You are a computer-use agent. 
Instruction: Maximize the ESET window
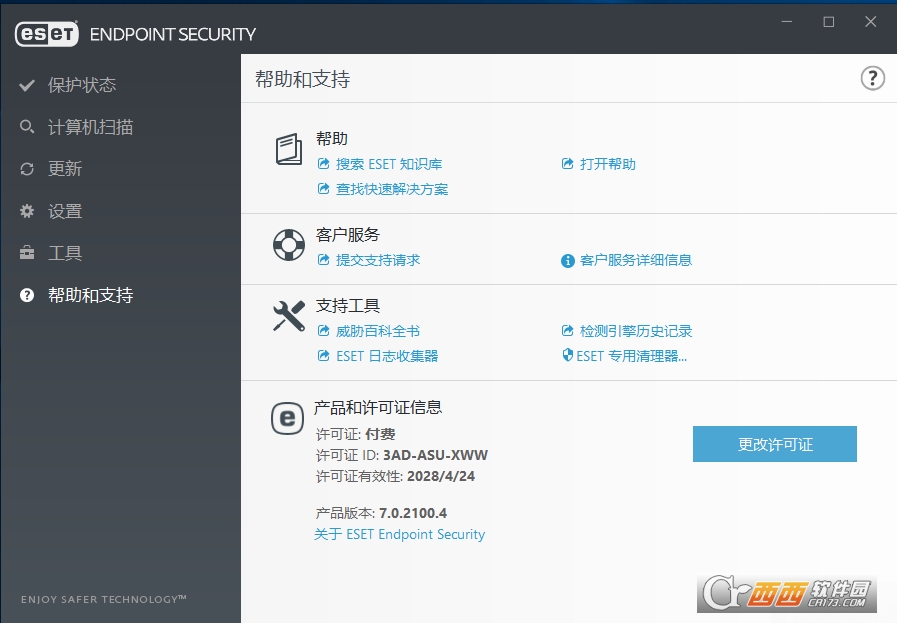(828, 22)
